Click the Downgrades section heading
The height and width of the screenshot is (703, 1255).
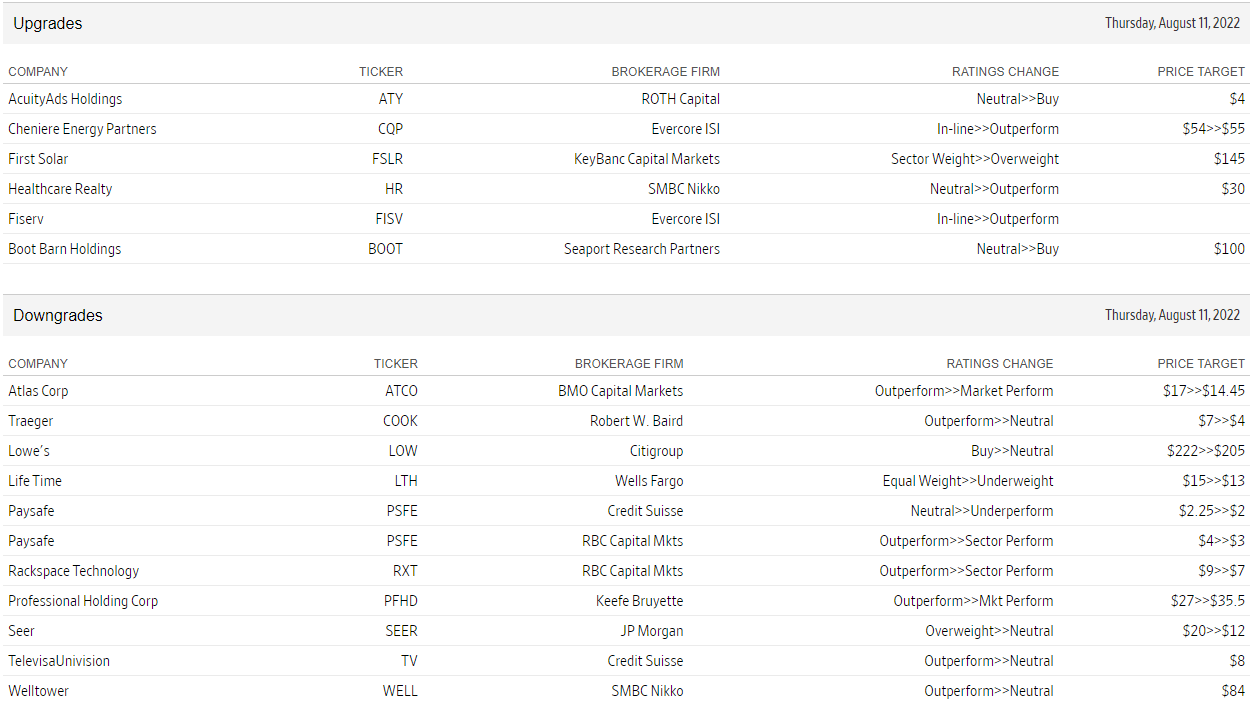[58, 315]
